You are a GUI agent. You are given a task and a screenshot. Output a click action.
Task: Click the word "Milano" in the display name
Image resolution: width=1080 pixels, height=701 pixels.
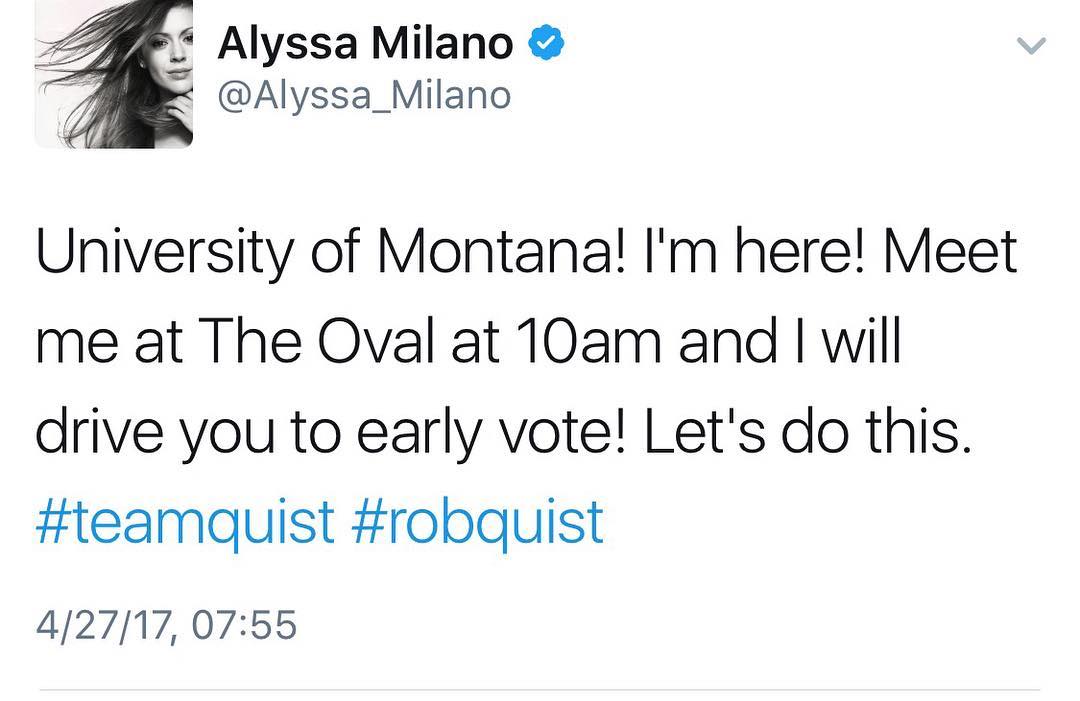[x=442, y=43]
